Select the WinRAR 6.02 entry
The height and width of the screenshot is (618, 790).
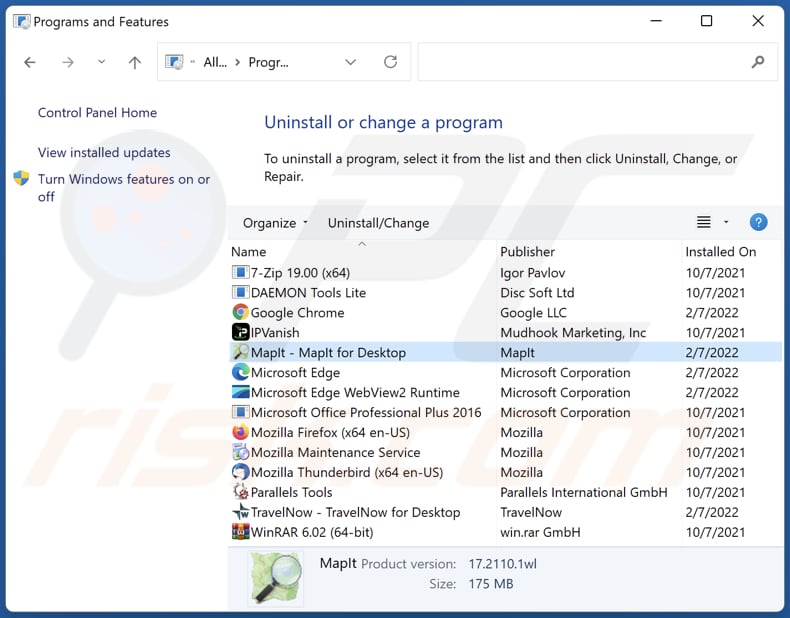pyautogui.click(x=311, y=532)
